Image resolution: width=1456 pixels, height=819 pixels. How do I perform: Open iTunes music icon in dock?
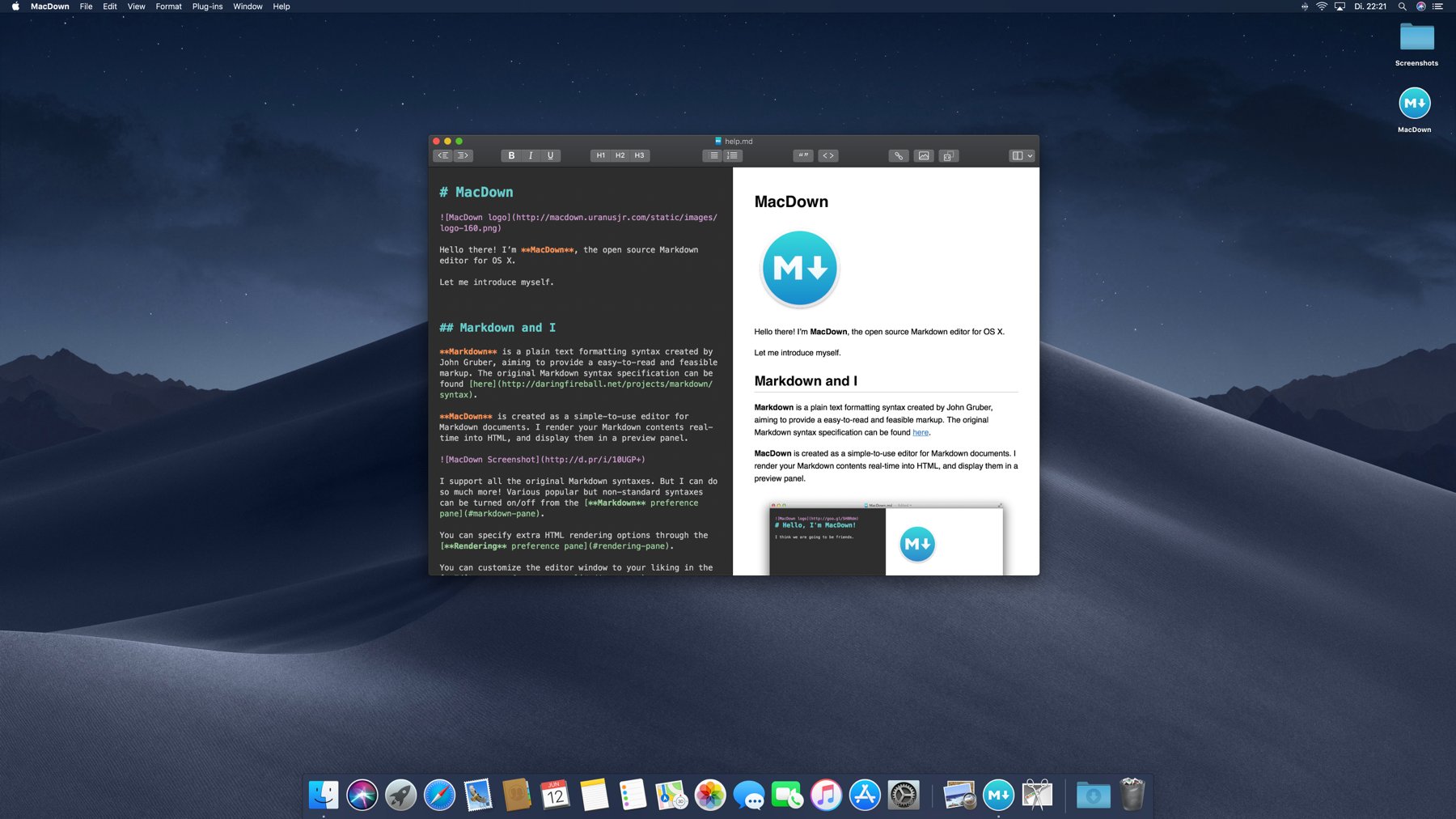coord(826,795)
